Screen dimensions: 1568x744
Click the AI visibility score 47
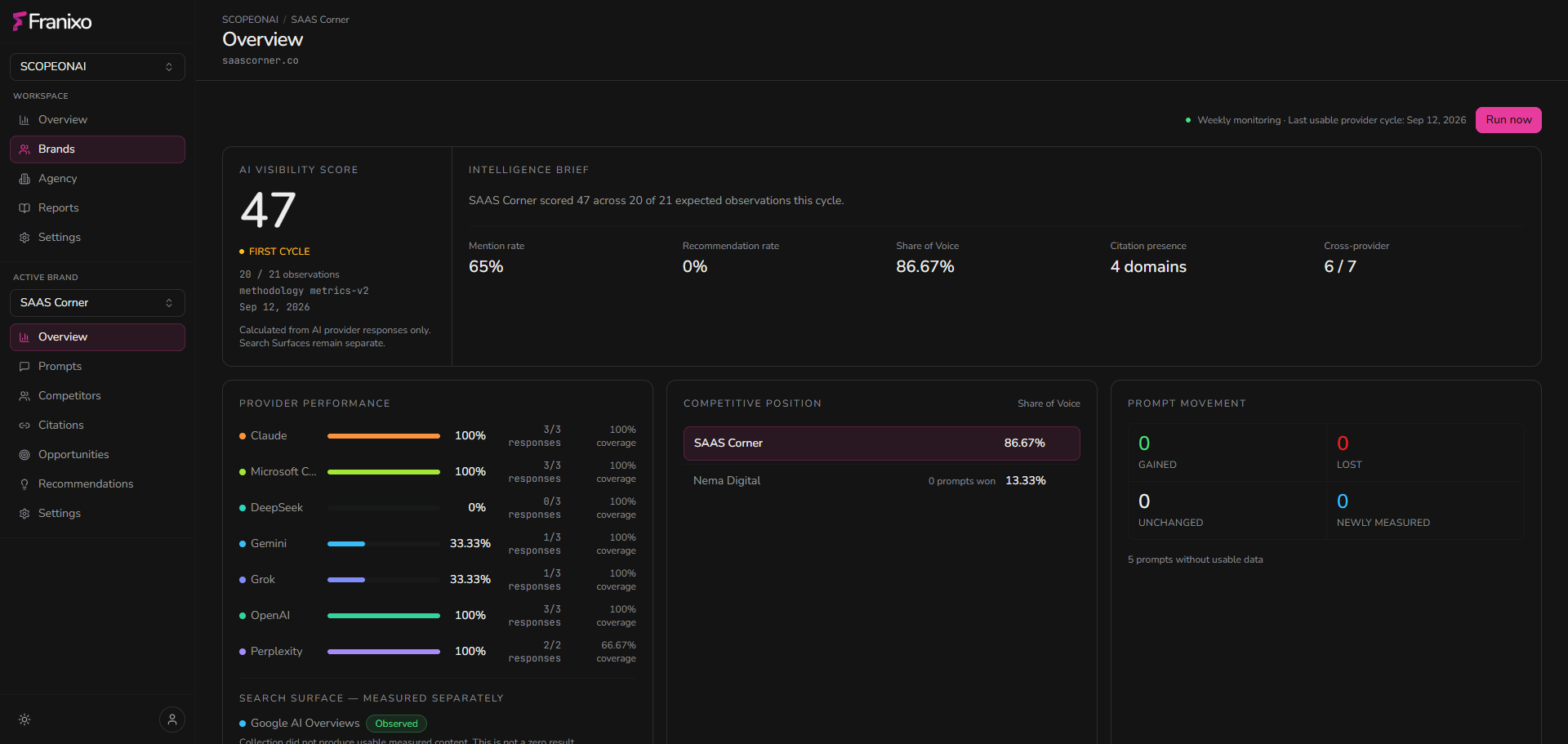coord(268,211)
